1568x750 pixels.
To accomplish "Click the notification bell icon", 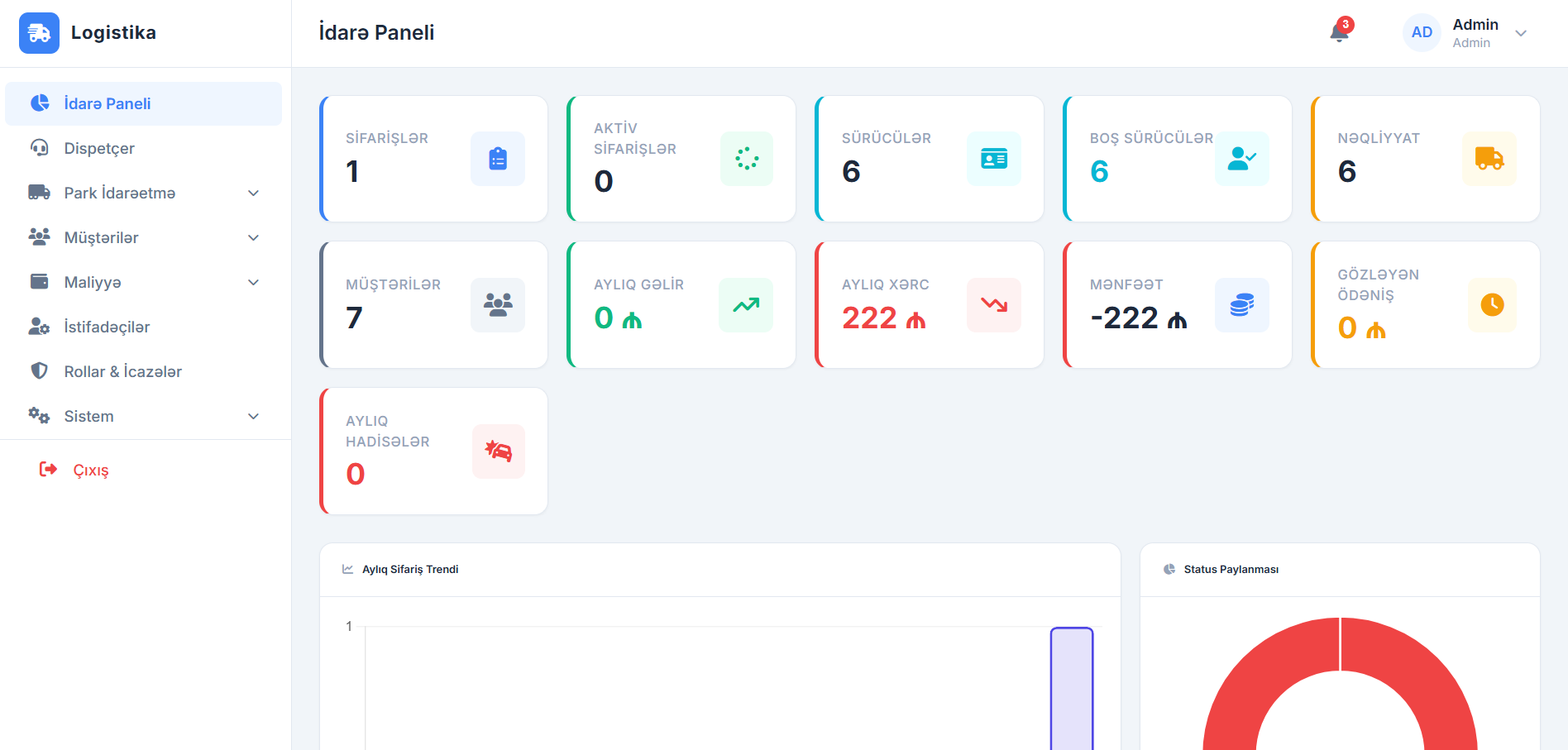I will click(1338, 35).
